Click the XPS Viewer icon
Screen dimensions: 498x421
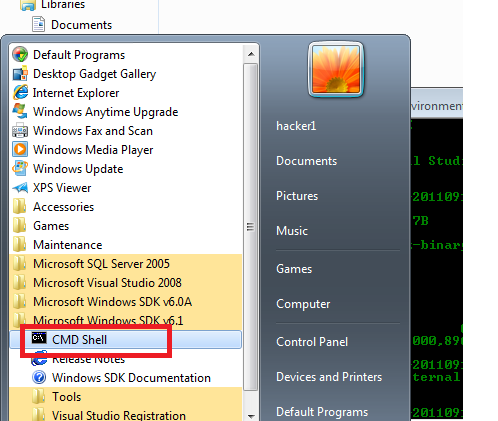[20, 188]
